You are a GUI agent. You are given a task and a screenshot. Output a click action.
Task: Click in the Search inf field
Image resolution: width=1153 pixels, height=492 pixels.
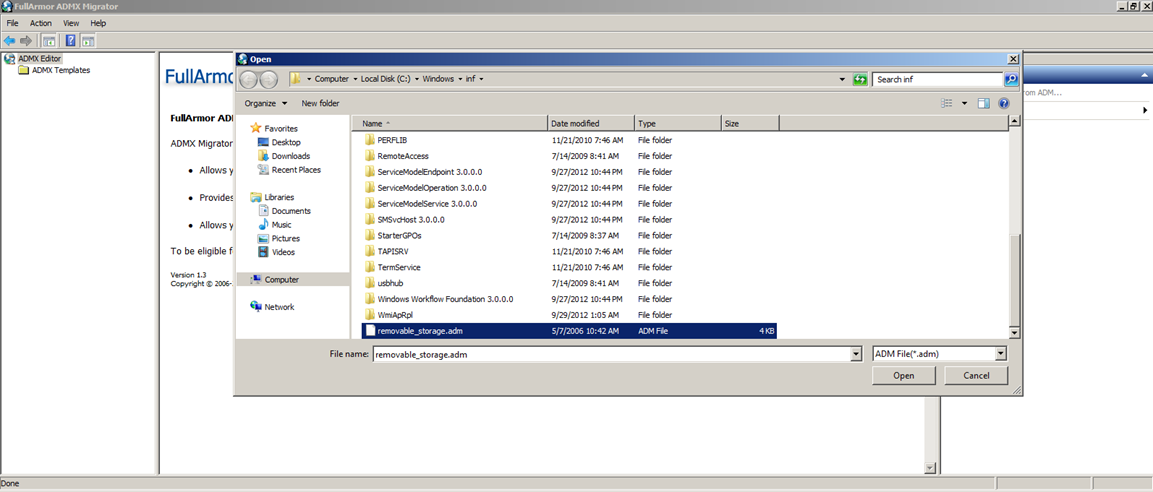tap(937, 79)
